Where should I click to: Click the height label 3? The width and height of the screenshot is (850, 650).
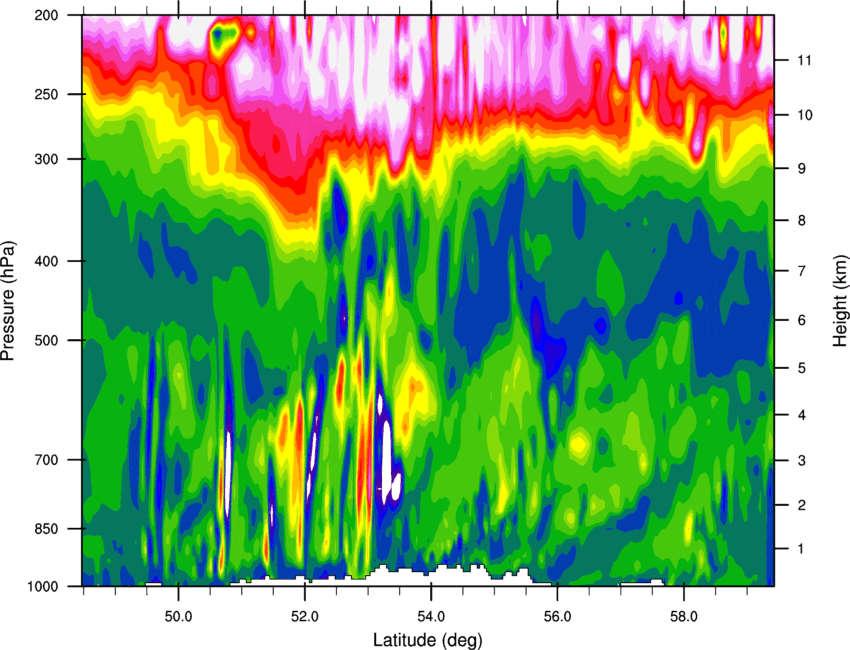tap(801, 461)
